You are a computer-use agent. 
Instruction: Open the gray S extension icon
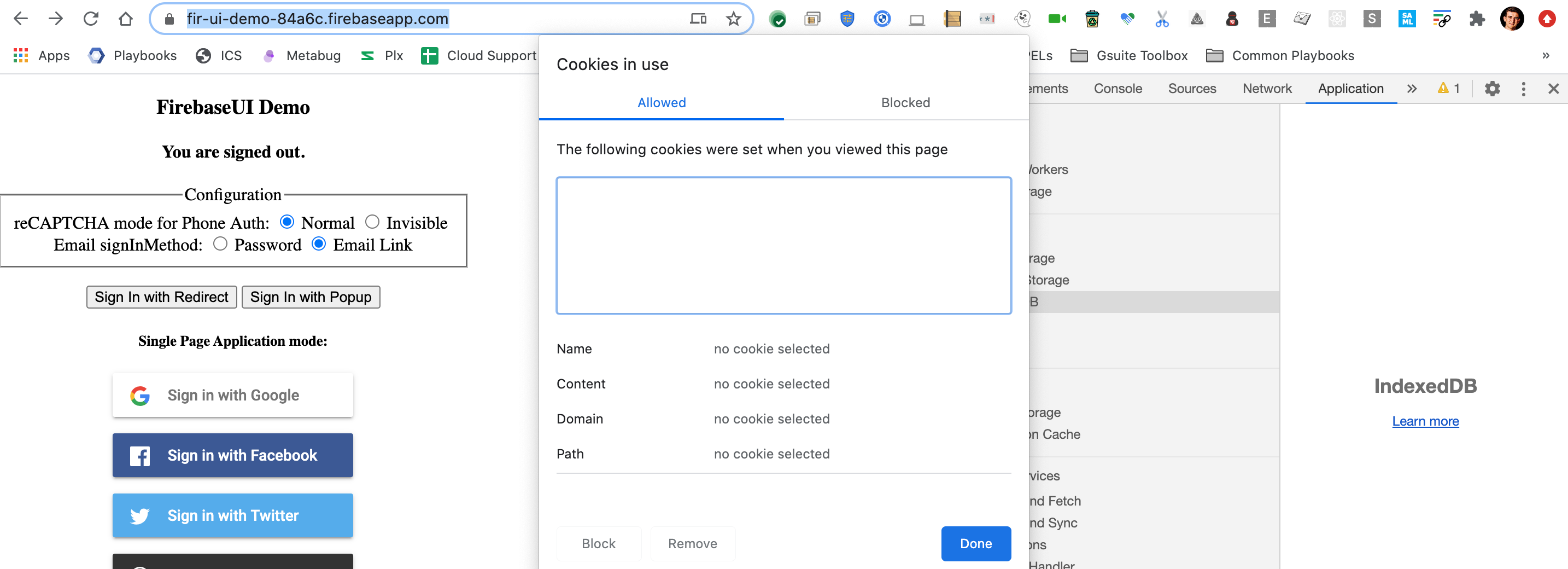pos(1371,19)
